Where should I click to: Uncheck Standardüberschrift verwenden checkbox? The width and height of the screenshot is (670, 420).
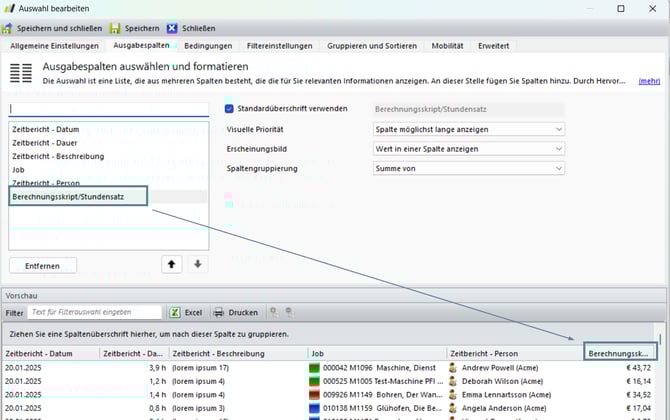click(229, 108)
